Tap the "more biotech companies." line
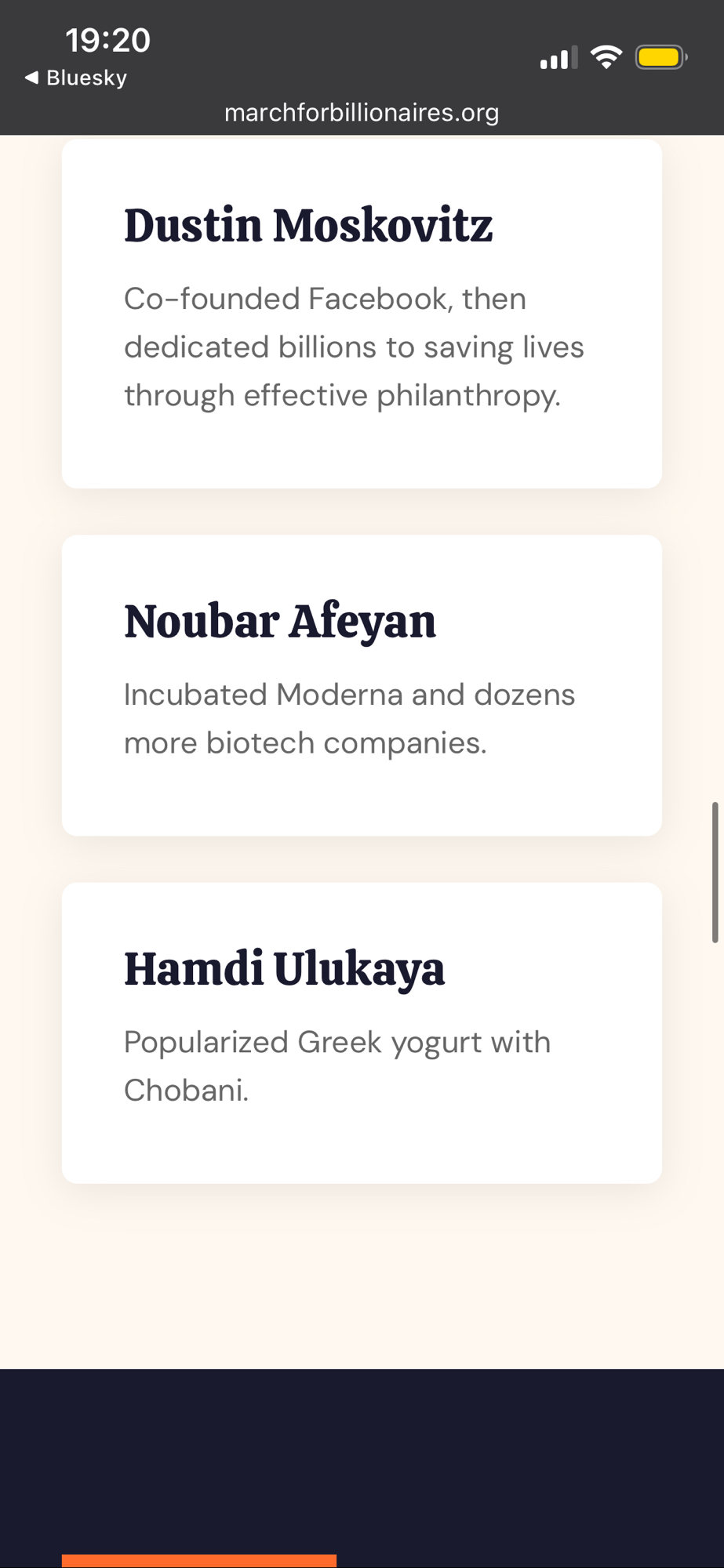The image size is (724, 1568). tap(305, 743)
